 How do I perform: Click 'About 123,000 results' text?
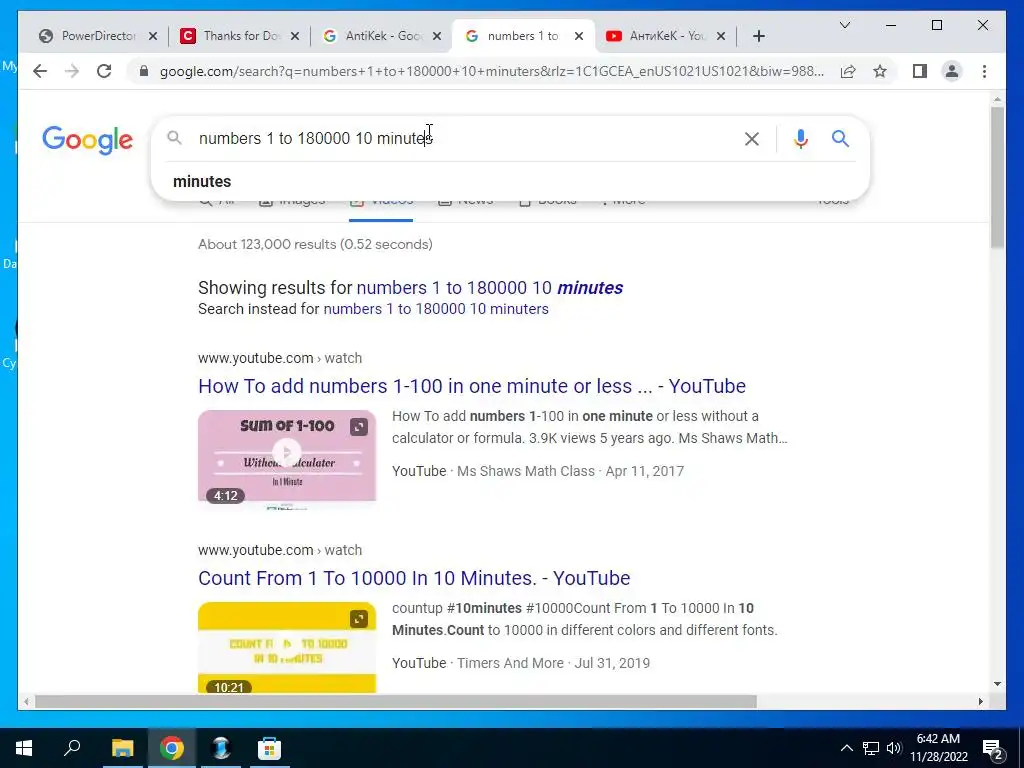coord(315,244)
